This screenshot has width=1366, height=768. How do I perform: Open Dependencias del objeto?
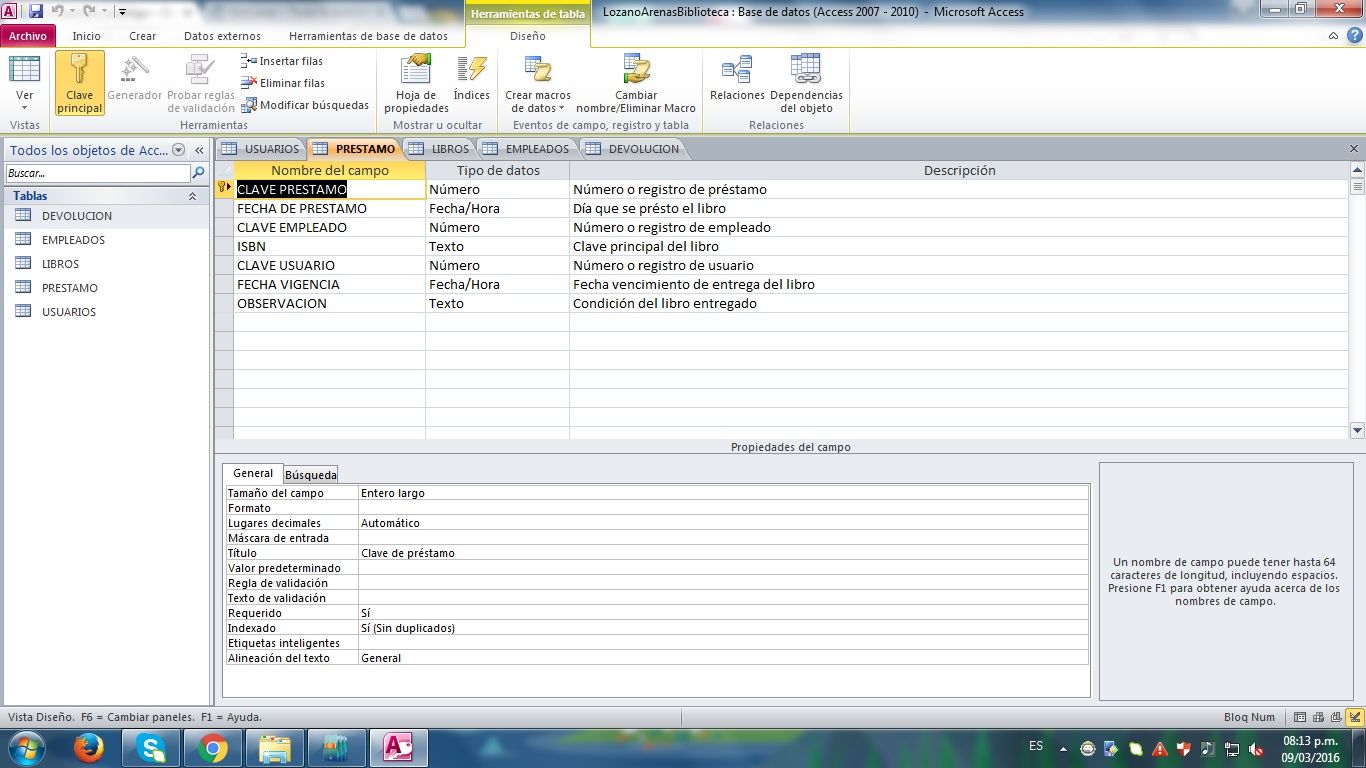click(806, 82)
